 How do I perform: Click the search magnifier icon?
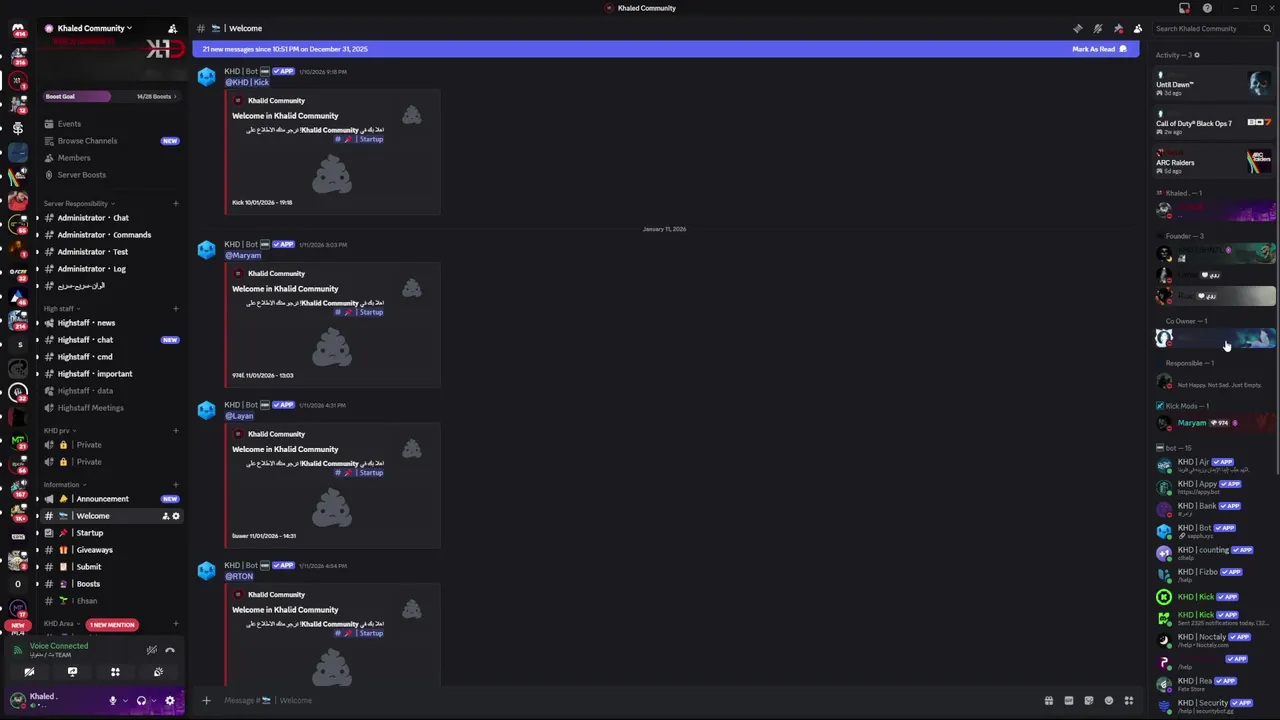click(1267, 28)
